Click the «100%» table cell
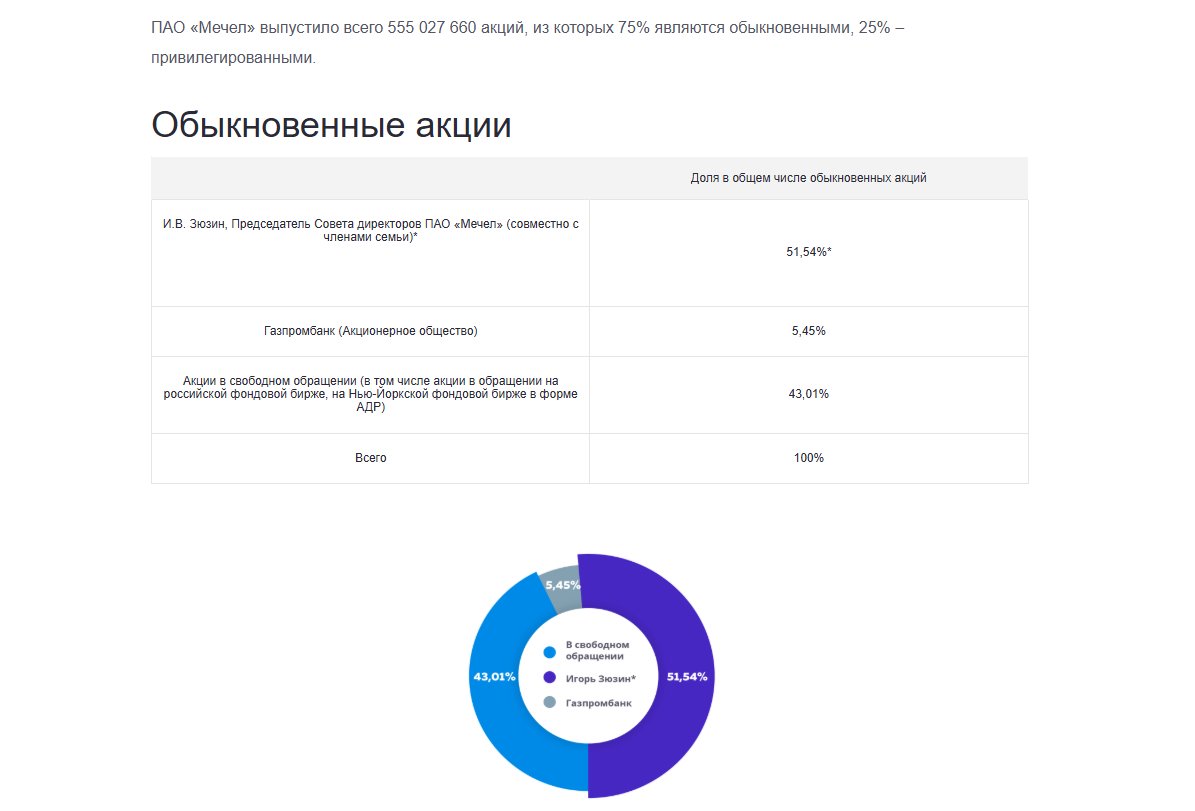Viewport: 1195px width, 811px height. point(808,458)
